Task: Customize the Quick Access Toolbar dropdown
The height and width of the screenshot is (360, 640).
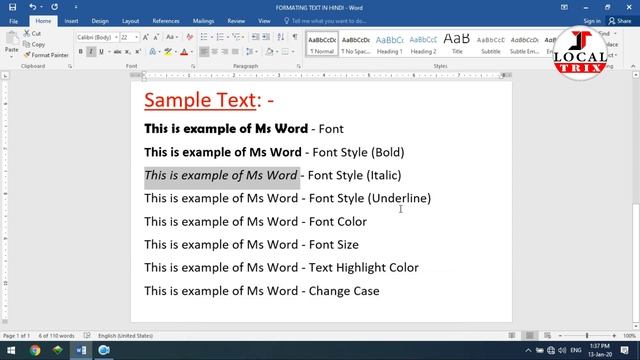Action: click(76, 7)
